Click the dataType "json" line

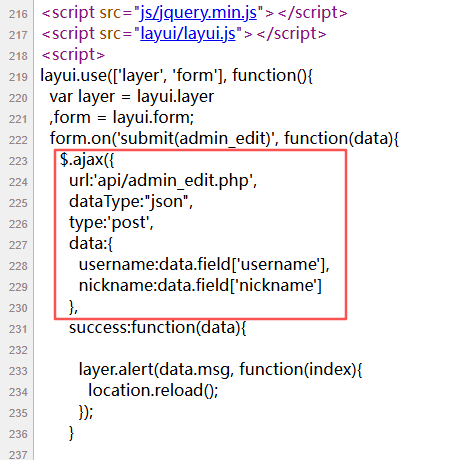[131, 202]
